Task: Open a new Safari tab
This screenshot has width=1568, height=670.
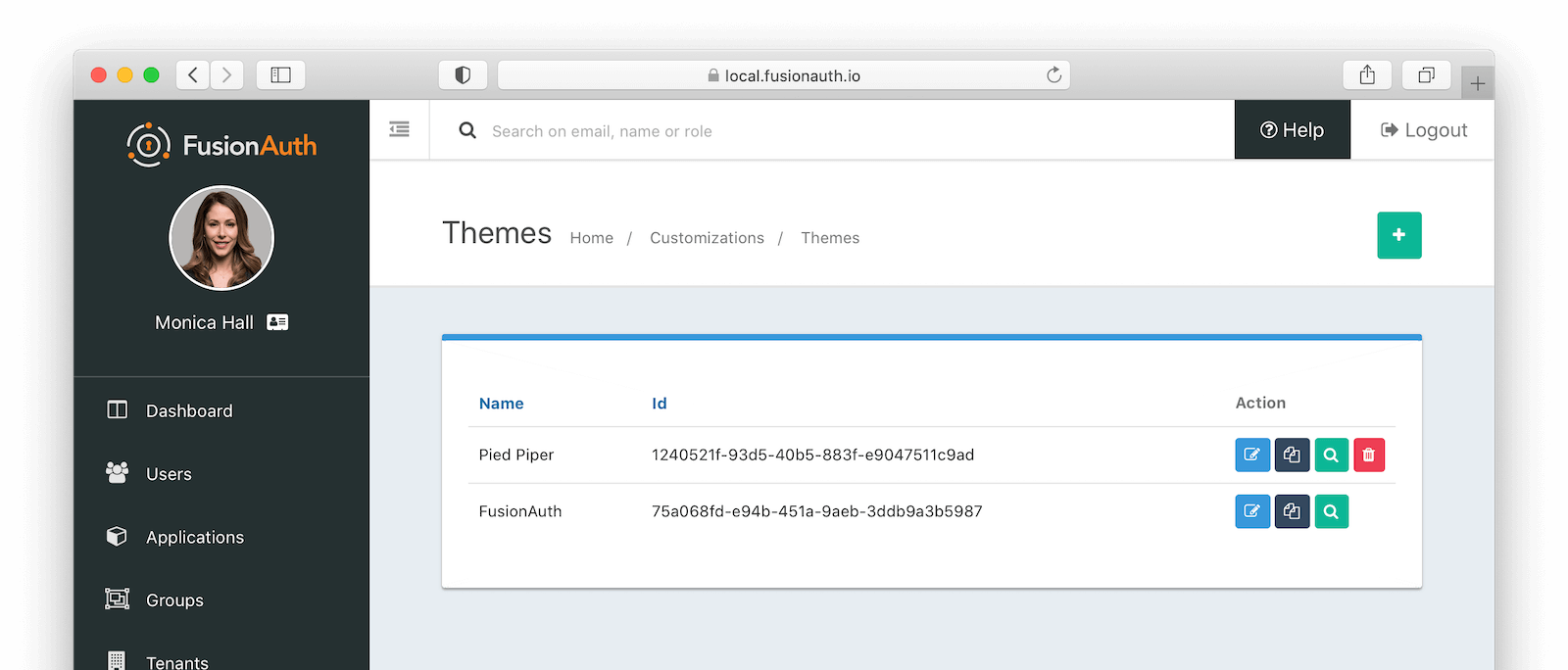Action: point(1478,83)
